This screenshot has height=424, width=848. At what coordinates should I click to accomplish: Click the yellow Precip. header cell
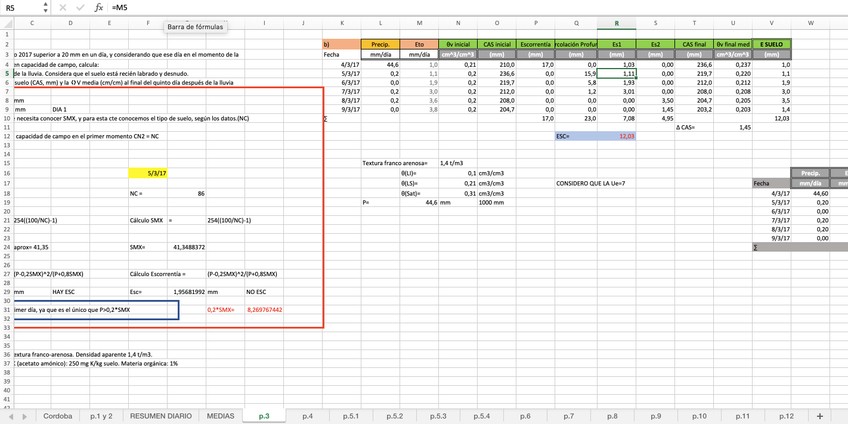click(x=380, y=44)
